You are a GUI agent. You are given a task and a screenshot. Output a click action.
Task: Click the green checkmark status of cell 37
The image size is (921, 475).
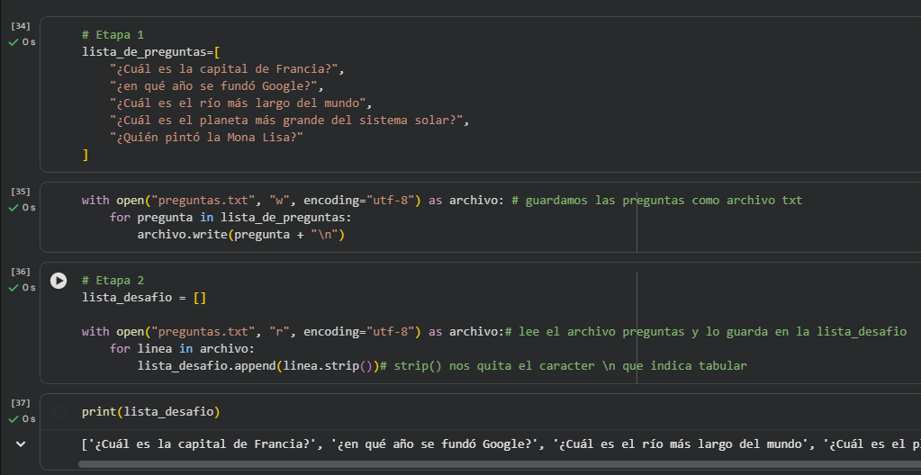[14, 419]
